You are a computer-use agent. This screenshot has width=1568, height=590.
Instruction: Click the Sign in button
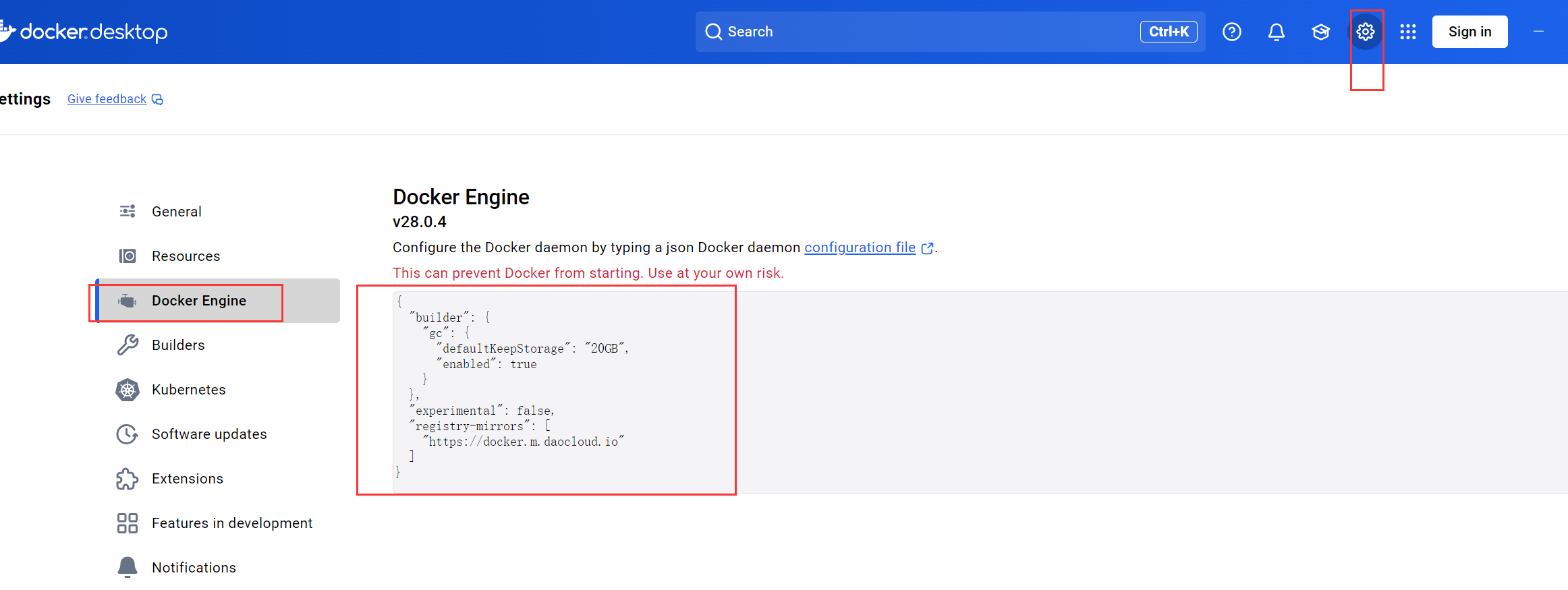coord(1469,32)
